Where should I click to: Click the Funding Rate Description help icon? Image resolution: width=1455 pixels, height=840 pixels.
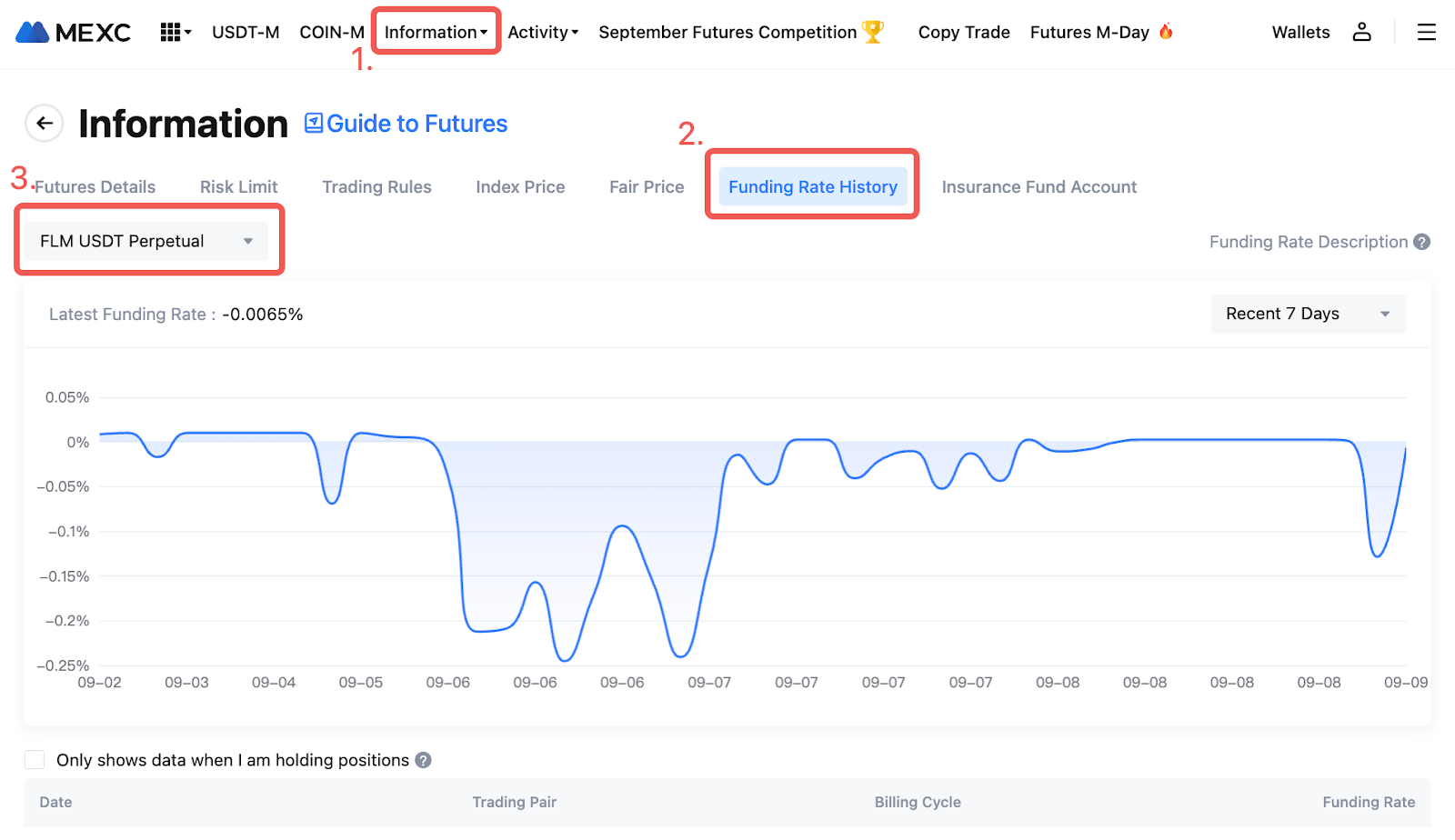tap(1422, 242)
